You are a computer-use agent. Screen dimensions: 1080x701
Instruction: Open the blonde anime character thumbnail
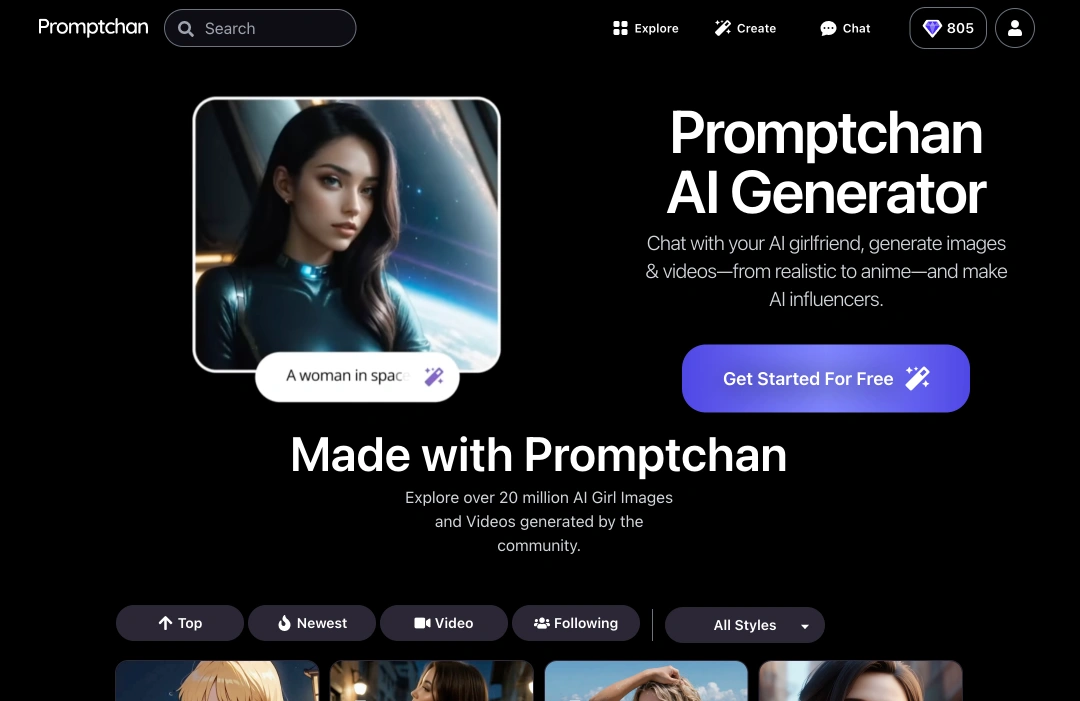point(217,681)
